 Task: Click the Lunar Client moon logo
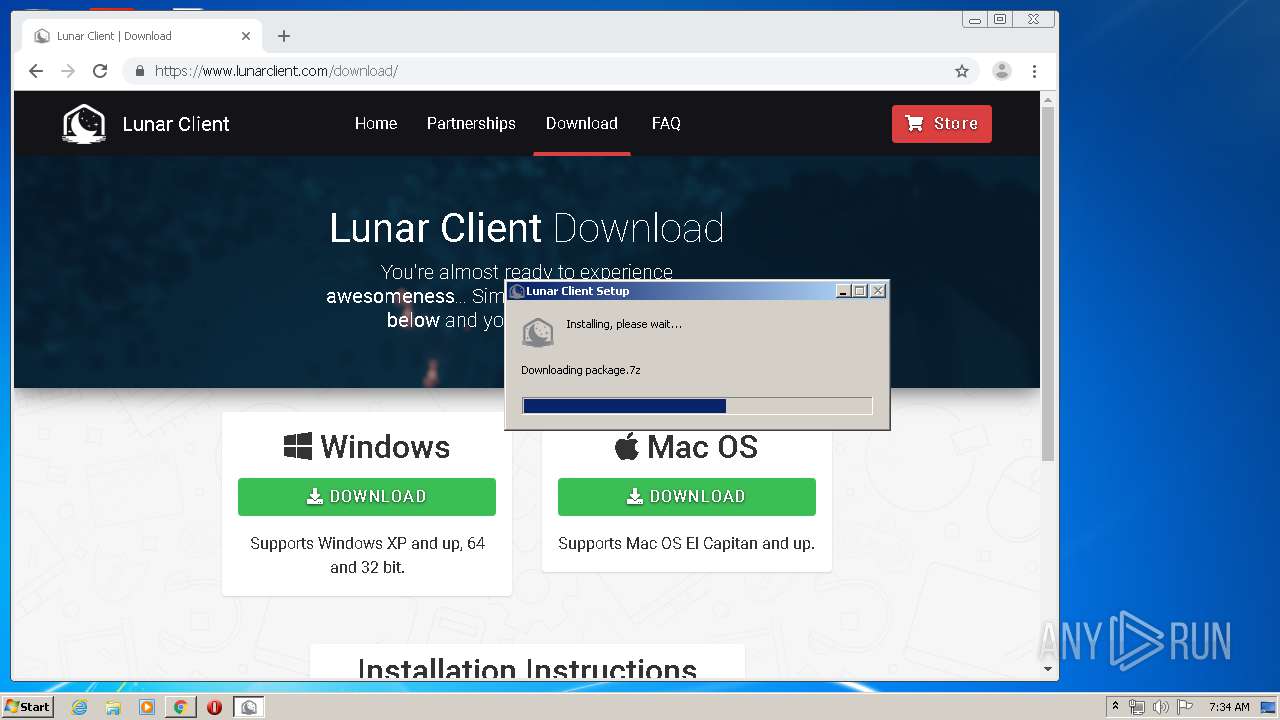84,124
